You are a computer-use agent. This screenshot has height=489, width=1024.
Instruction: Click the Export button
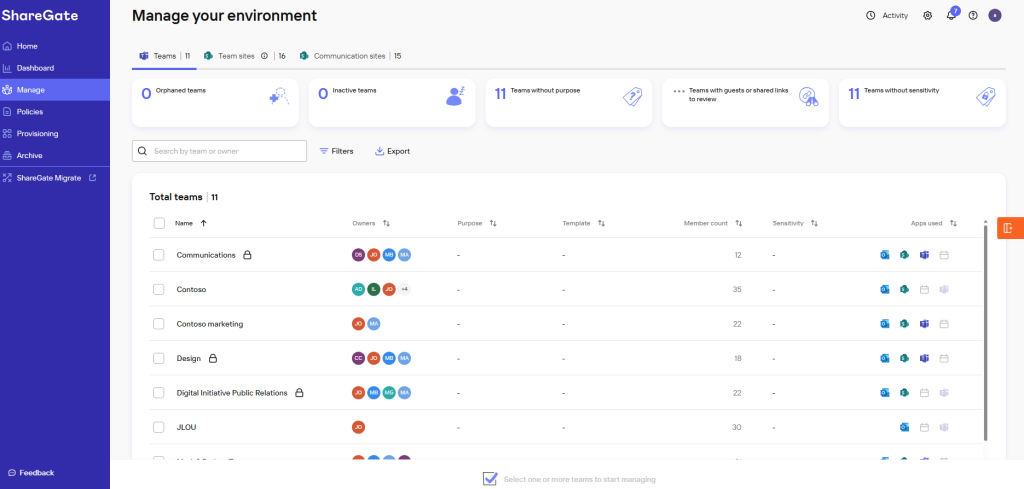pyautogui.click(x=392, y=151)
